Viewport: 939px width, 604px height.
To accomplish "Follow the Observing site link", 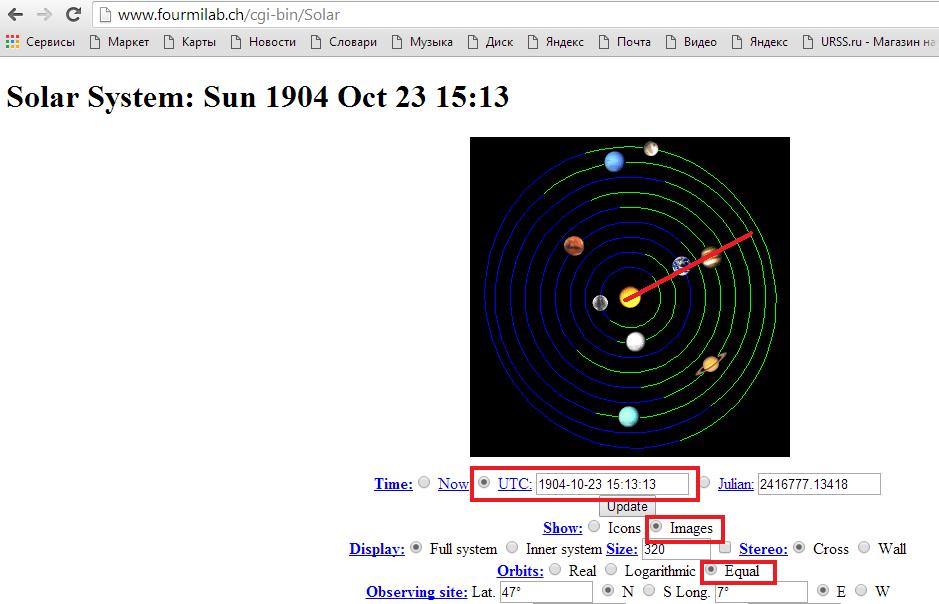I will (416, 592).
